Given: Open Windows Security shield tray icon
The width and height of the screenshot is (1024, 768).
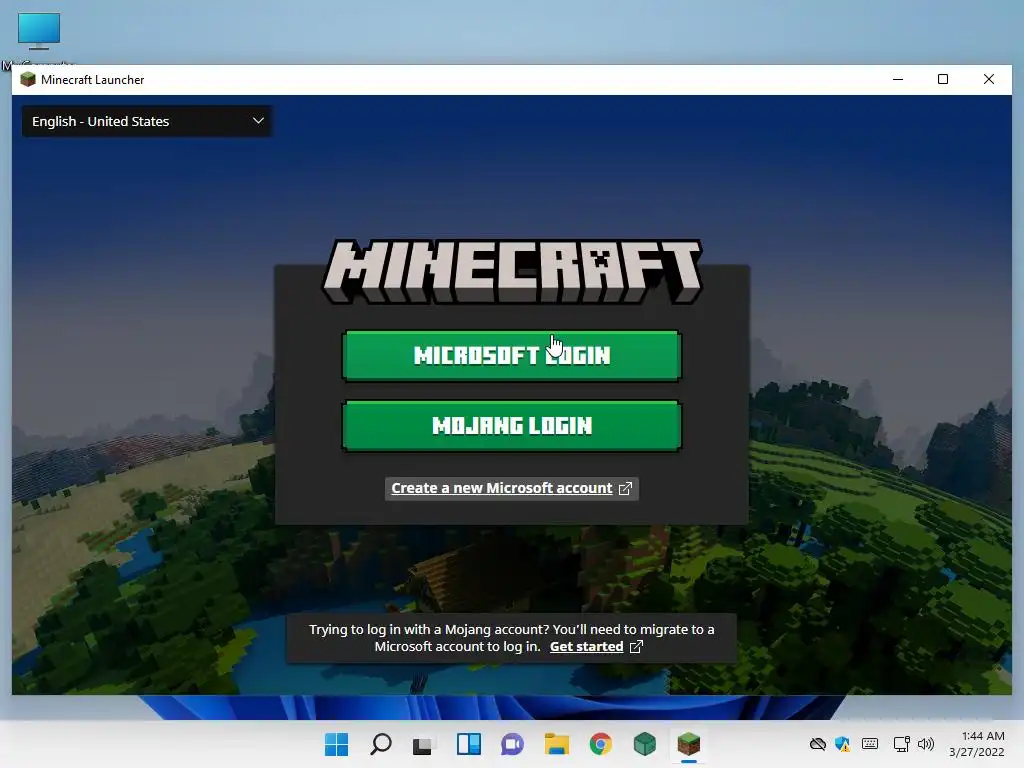Looking at the screenshot, I should click(843, 744).
